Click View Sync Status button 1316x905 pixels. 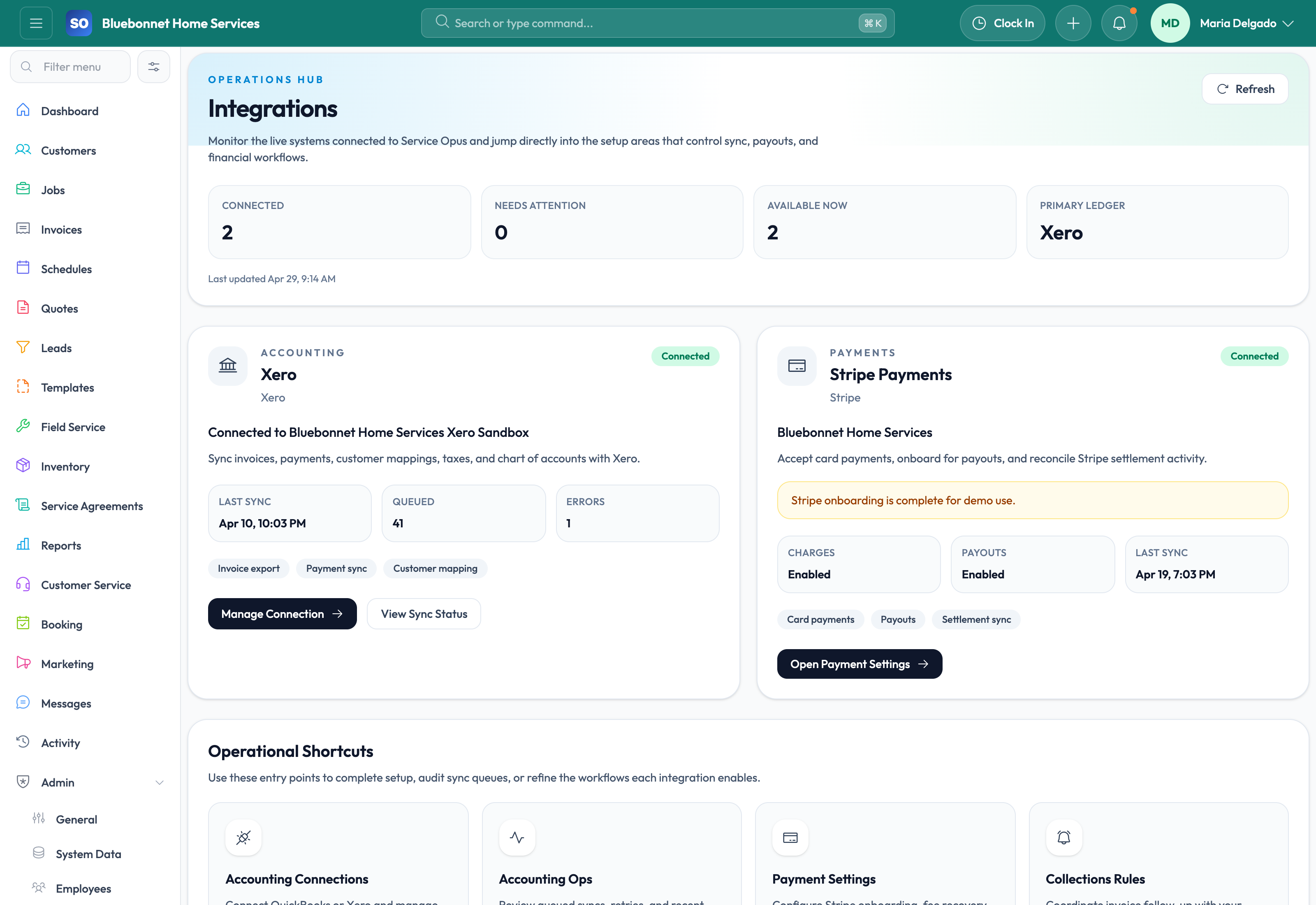pyautogui.click(x=424, y=613)
